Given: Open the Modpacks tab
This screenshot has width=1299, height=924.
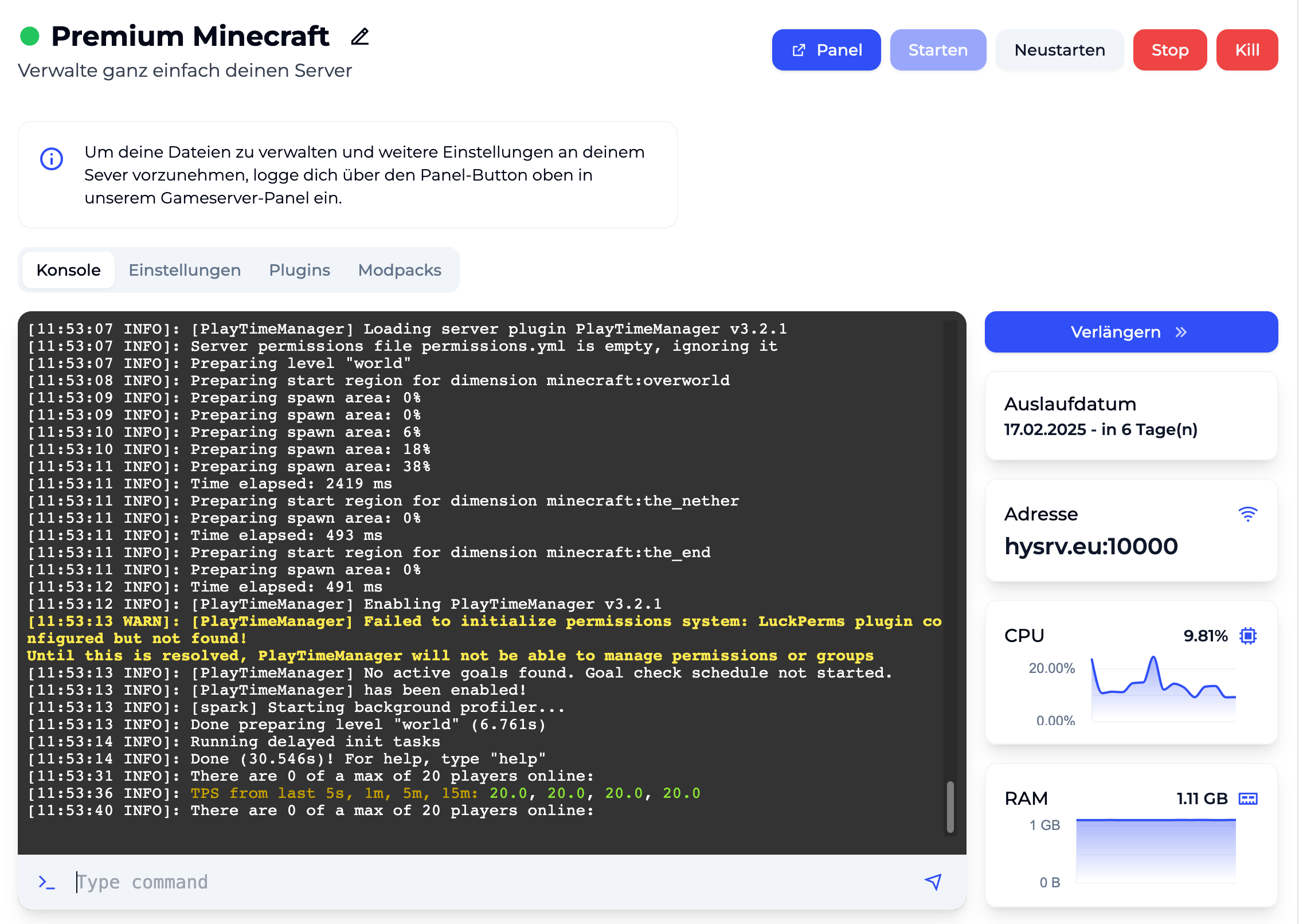Looking at the screenshot, I should 400,270.
